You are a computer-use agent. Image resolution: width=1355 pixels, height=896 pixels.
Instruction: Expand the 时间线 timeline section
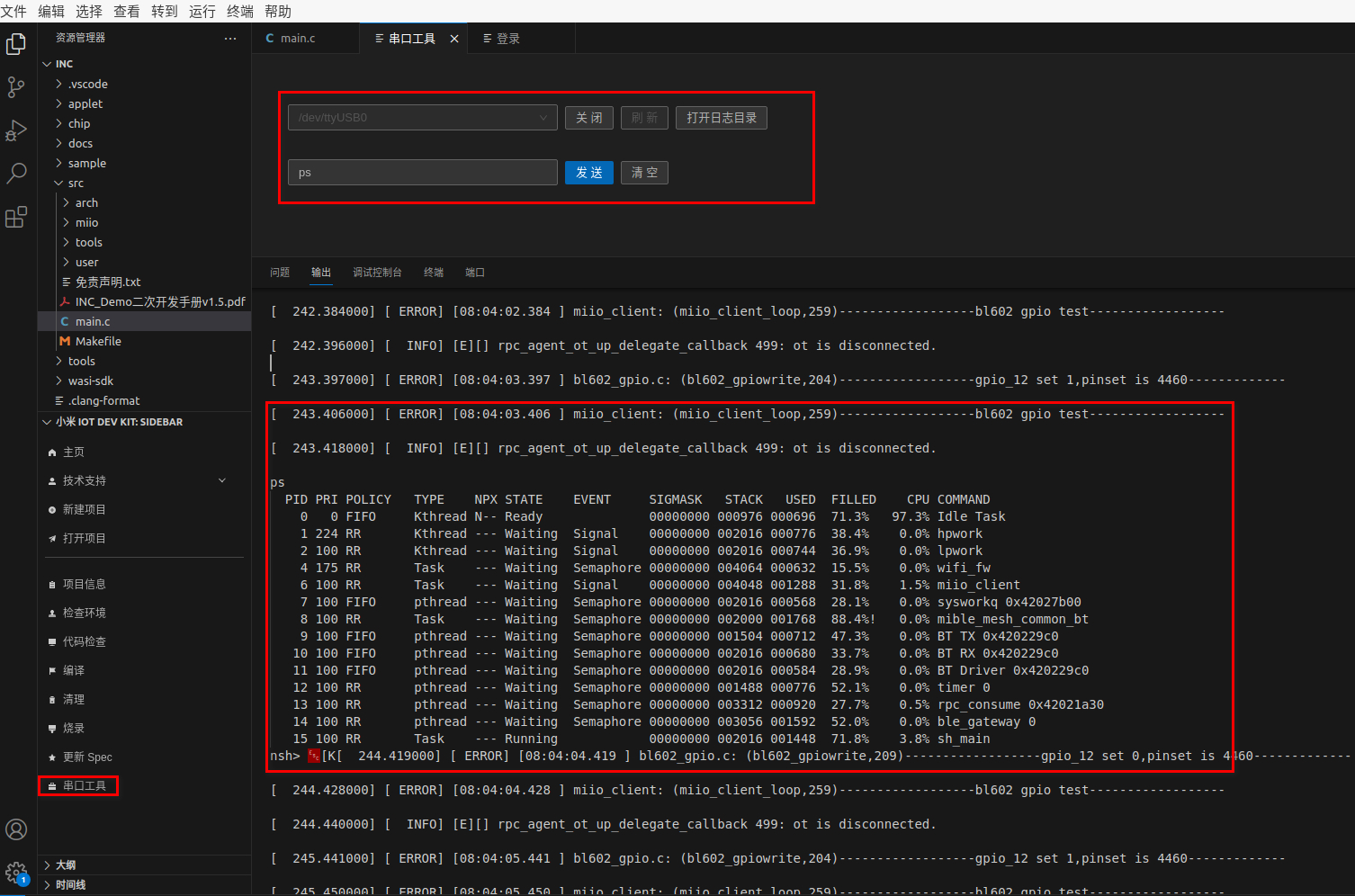tap(47, 885)
